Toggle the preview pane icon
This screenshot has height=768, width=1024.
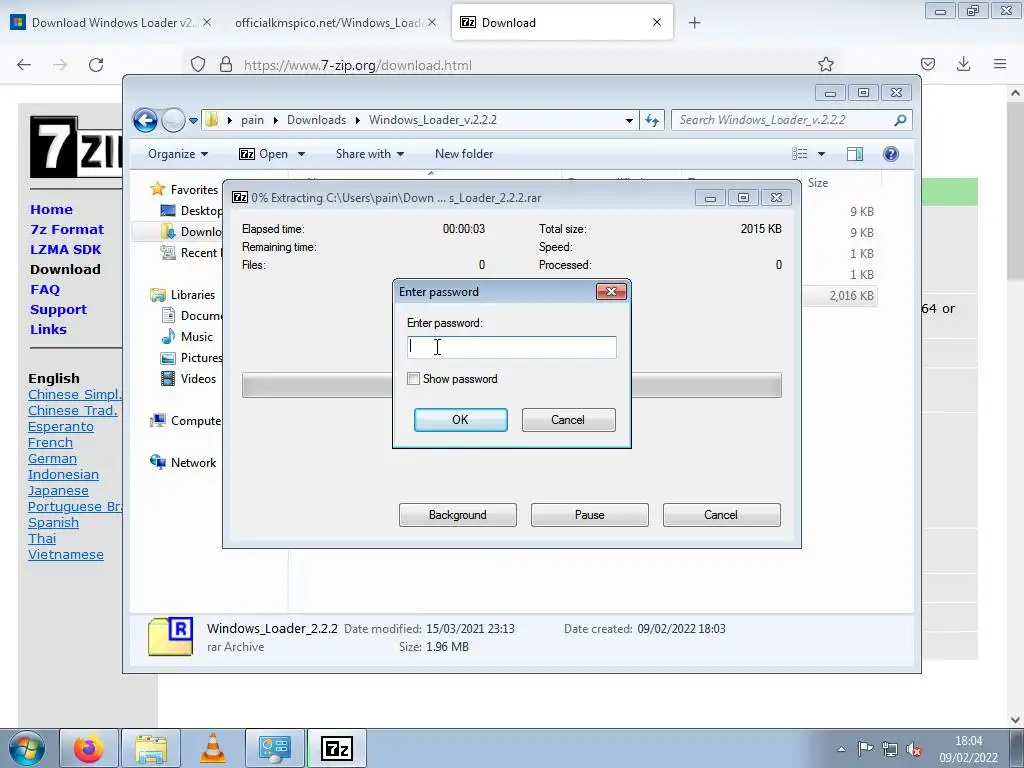pyautogui.click(x=854, y=154)
